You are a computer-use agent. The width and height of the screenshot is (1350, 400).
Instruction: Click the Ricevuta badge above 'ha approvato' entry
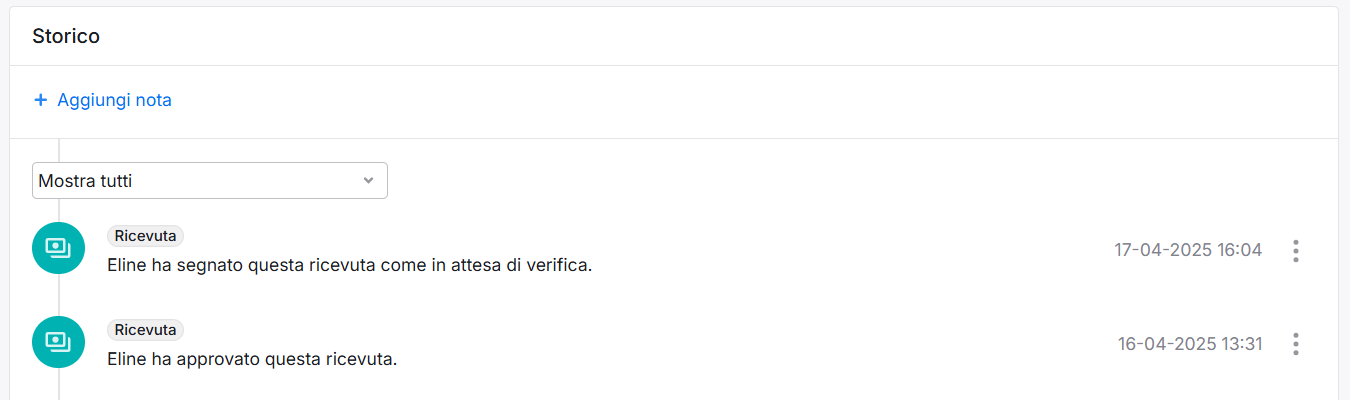(145, 330)
